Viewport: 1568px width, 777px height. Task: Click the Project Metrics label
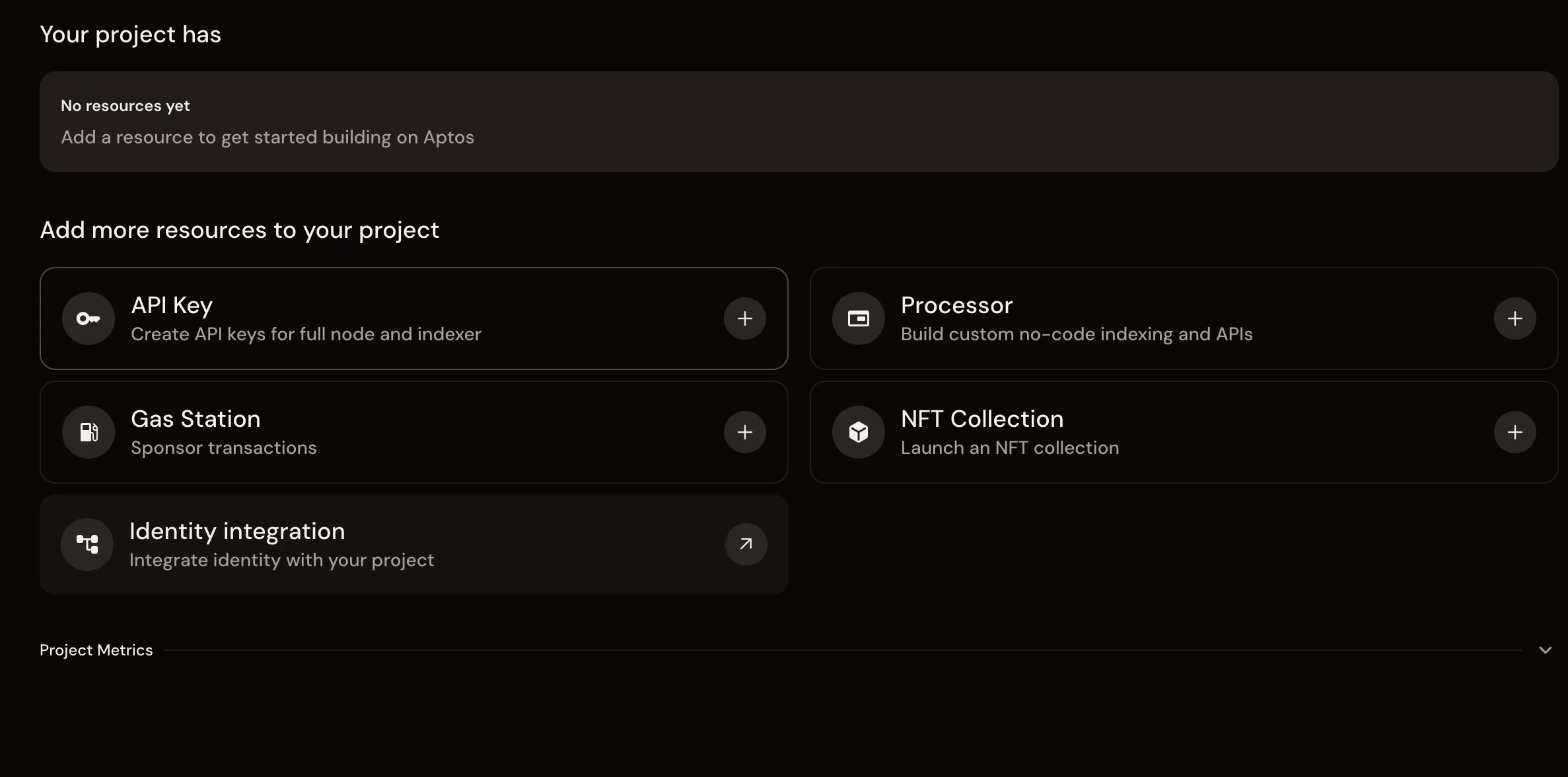96,649
